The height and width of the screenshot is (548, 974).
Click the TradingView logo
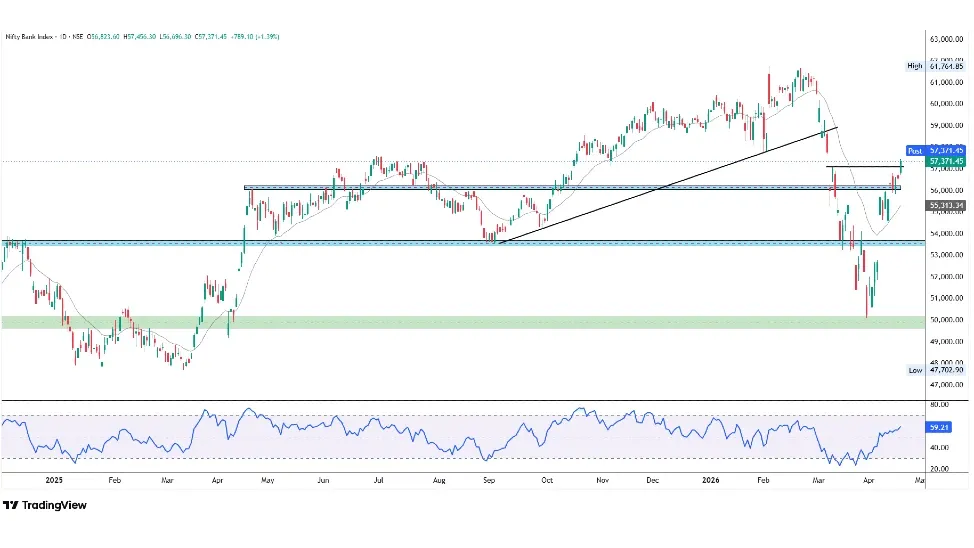[45, 505]
